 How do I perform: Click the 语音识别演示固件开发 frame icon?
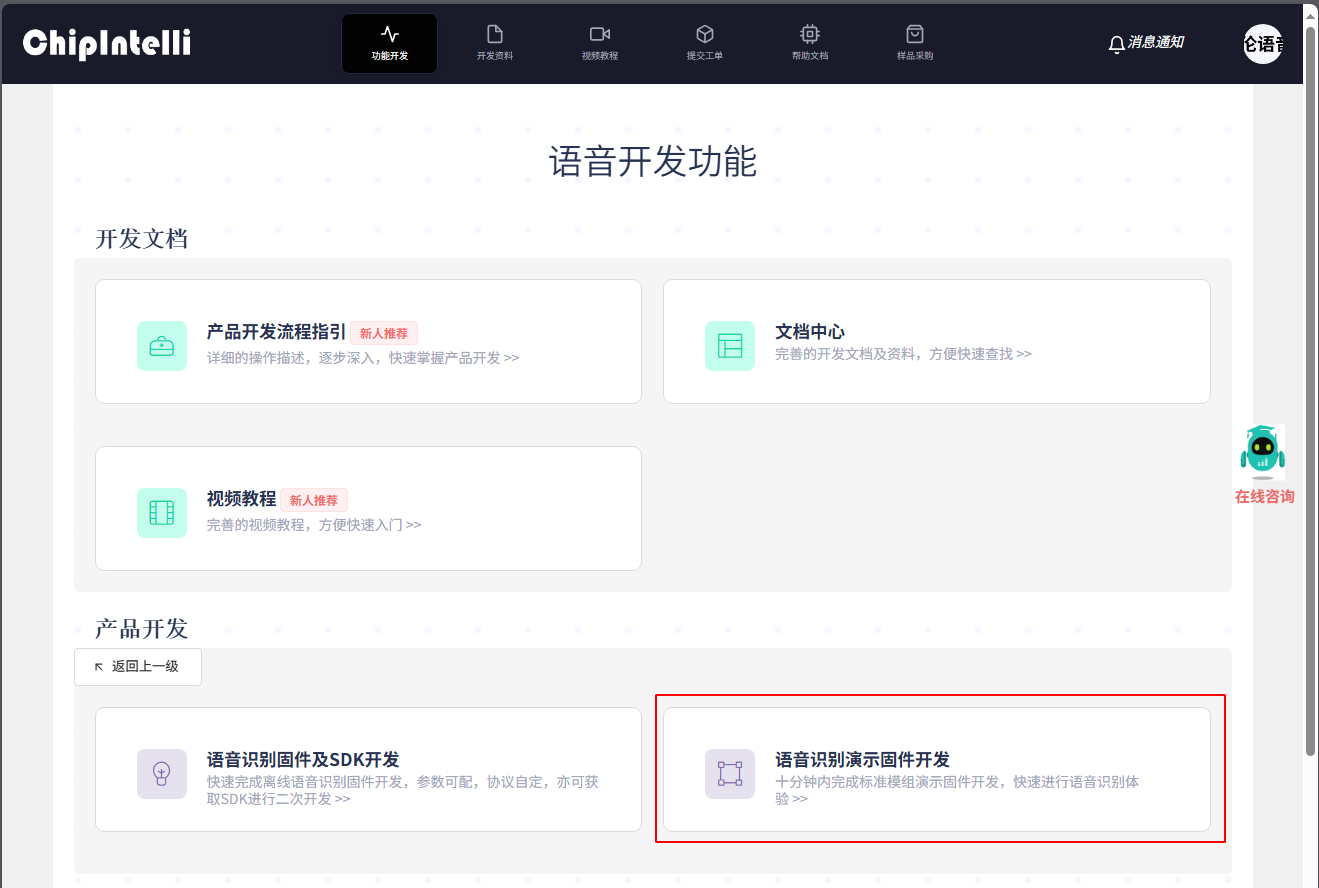coord(730,774)
